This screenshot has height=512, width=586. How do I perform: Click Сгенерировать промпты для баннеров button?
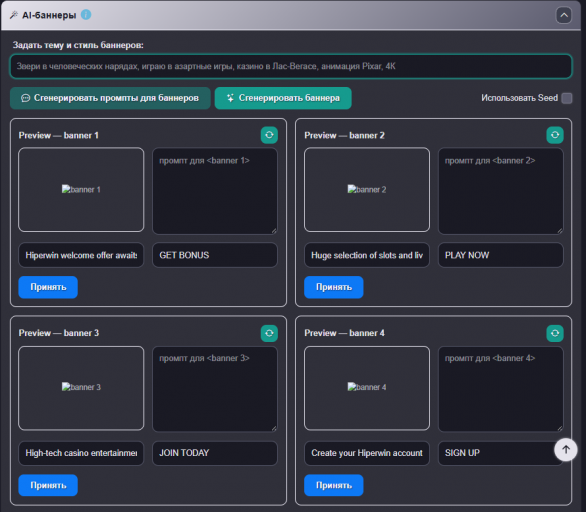tap(110, 98)
